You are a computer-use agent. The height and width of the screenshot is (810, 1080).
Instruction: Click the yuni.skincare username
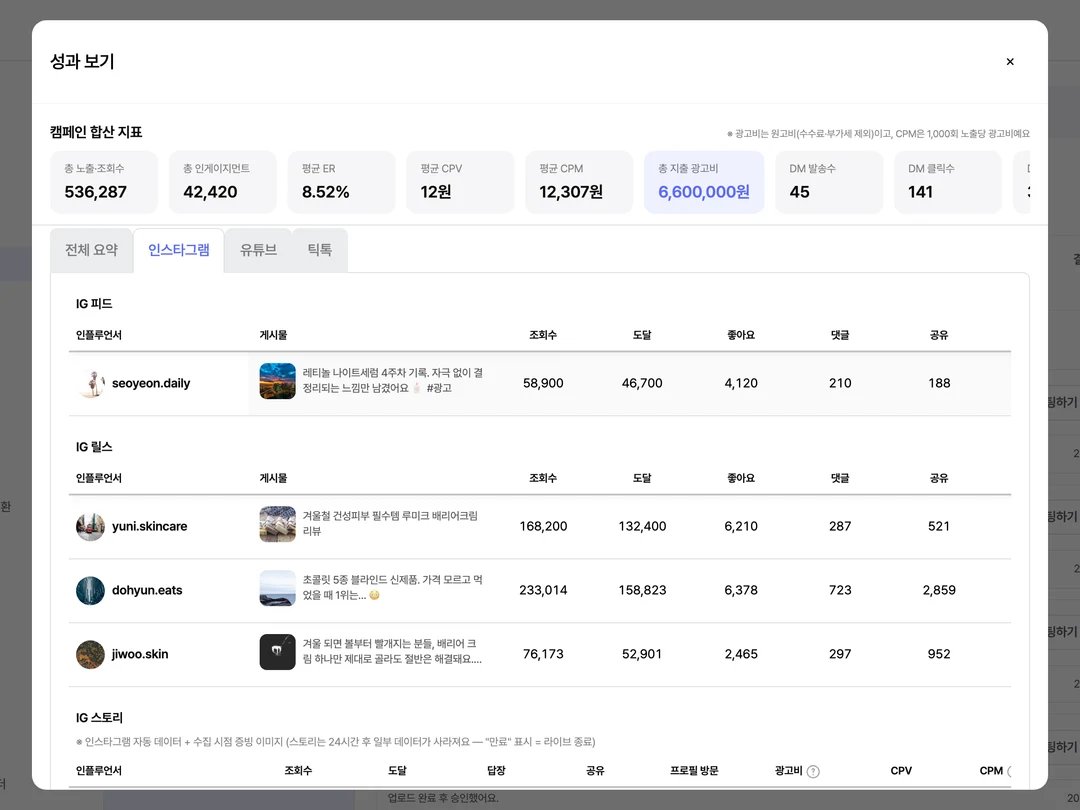pyautogui.click(x=149, y=527)
